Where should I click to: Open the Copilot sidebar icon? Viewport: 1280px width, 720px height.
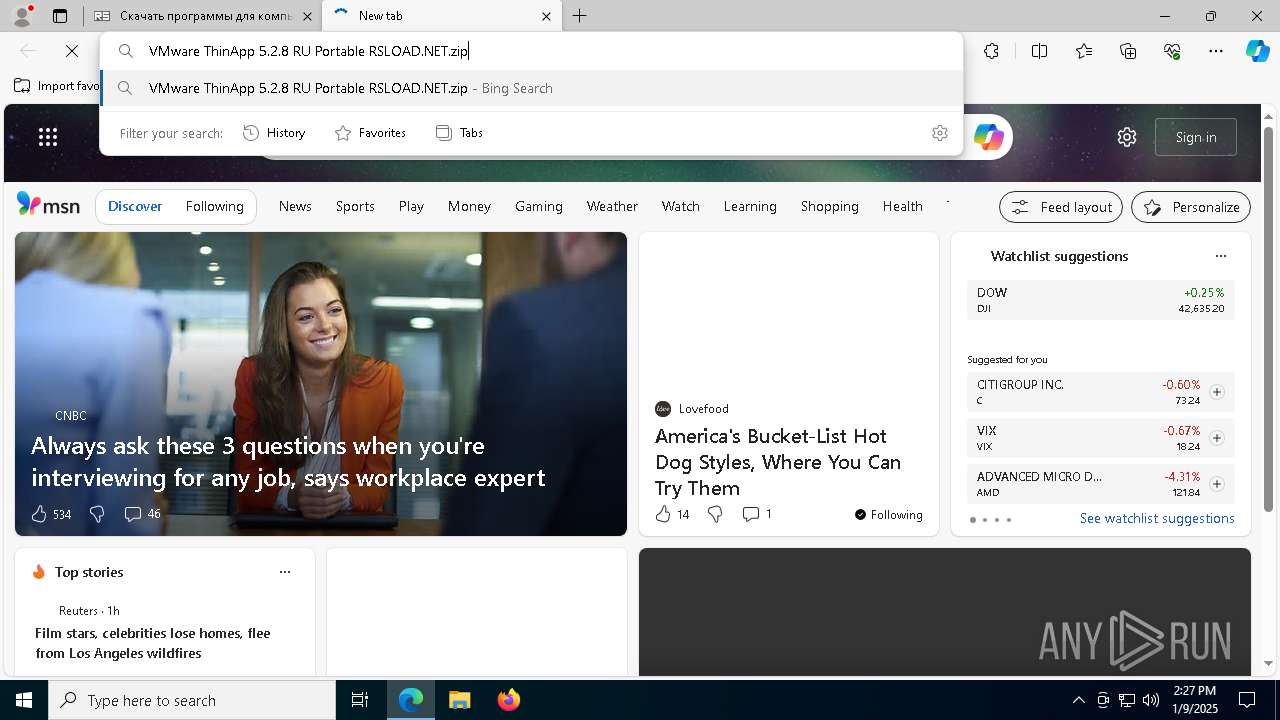(x=1257, y=51)
